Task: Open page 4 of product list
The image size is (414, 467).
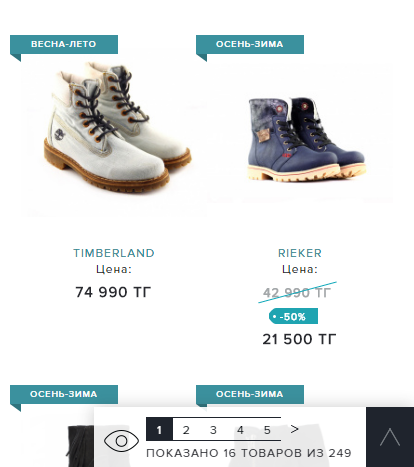Action: (240, 430)
